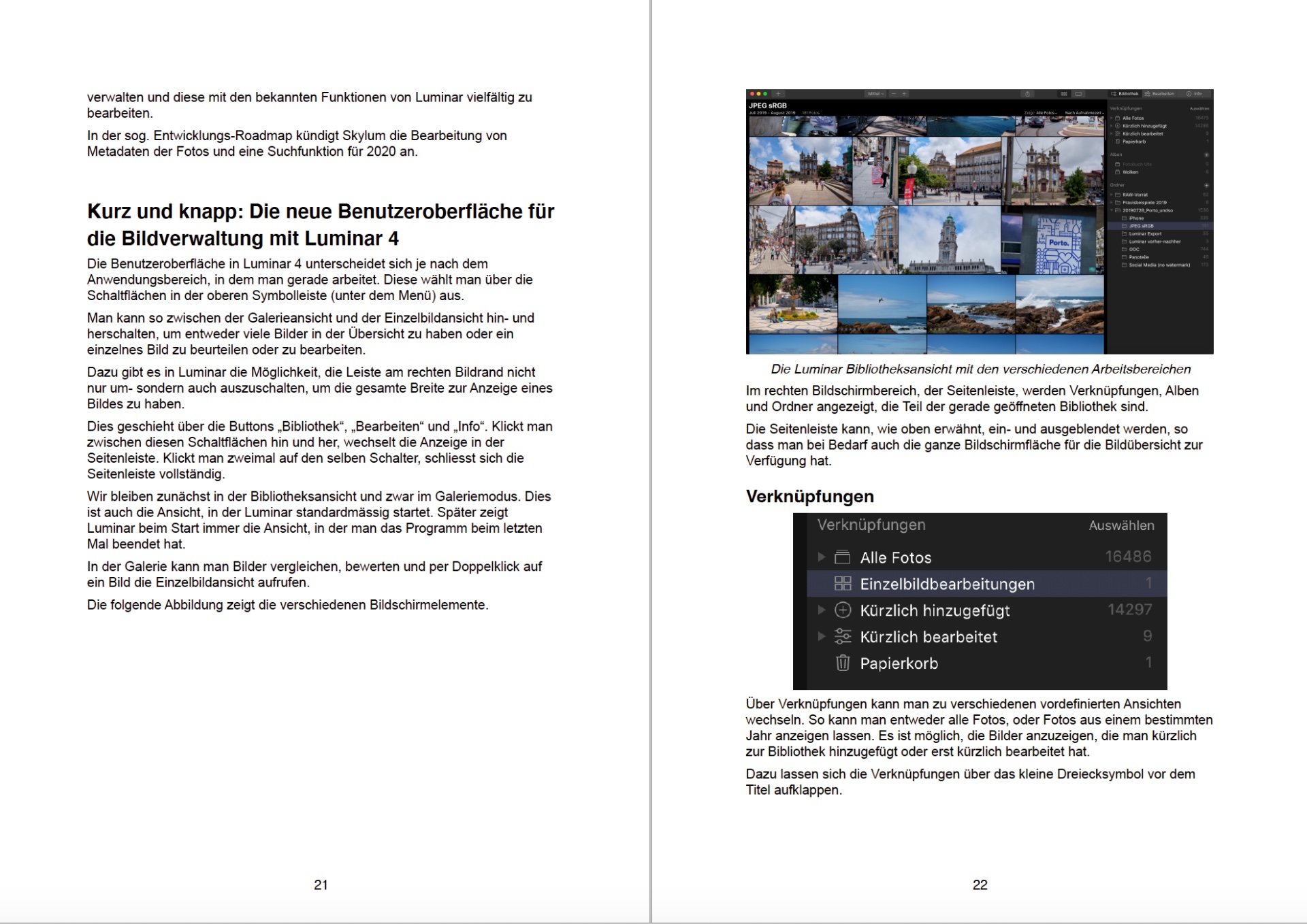The width and height of the screenshot is (1307, 924).
Task: Click the bold Verknüpfungen section heading
Action: pos(810,496)
